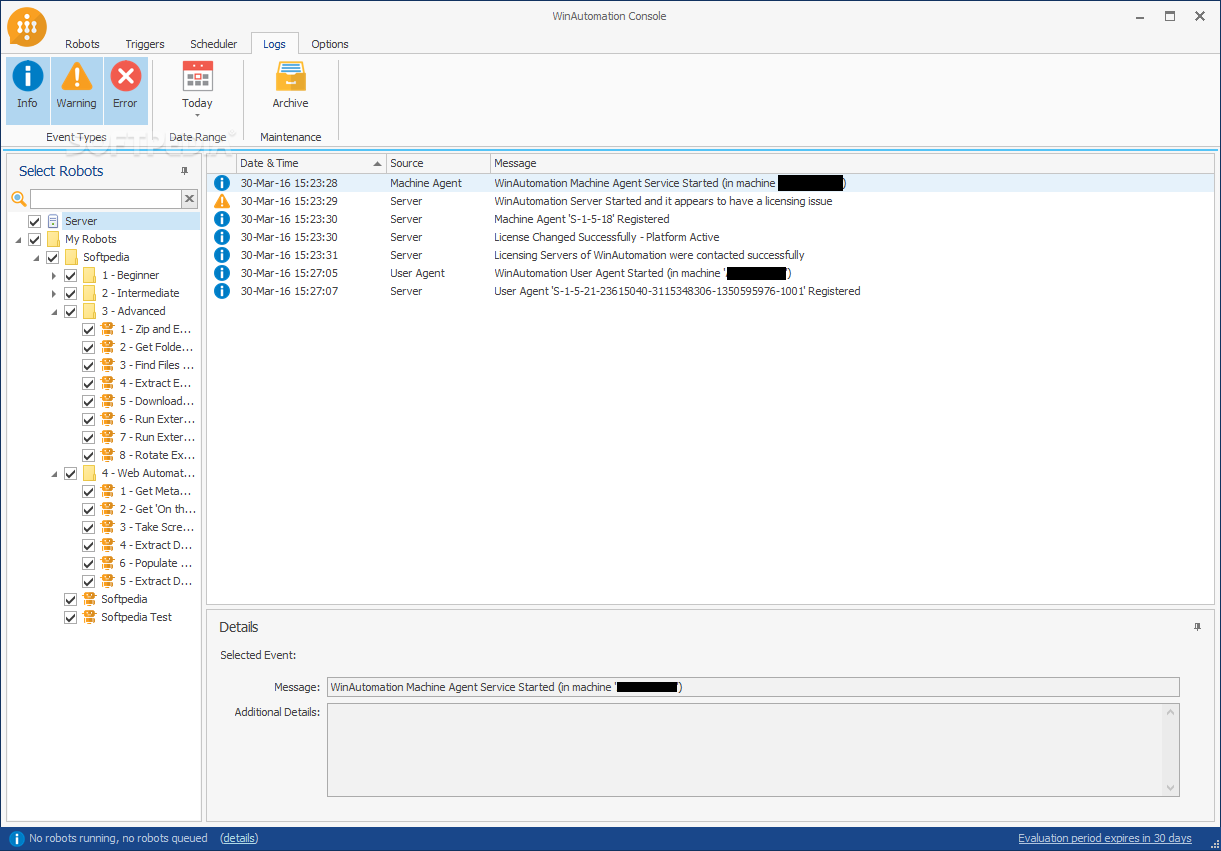Uncheck the 4 - Extract E... robot checkbox
This screenshot has width=1221, height=851.
(x=89, y=383)
